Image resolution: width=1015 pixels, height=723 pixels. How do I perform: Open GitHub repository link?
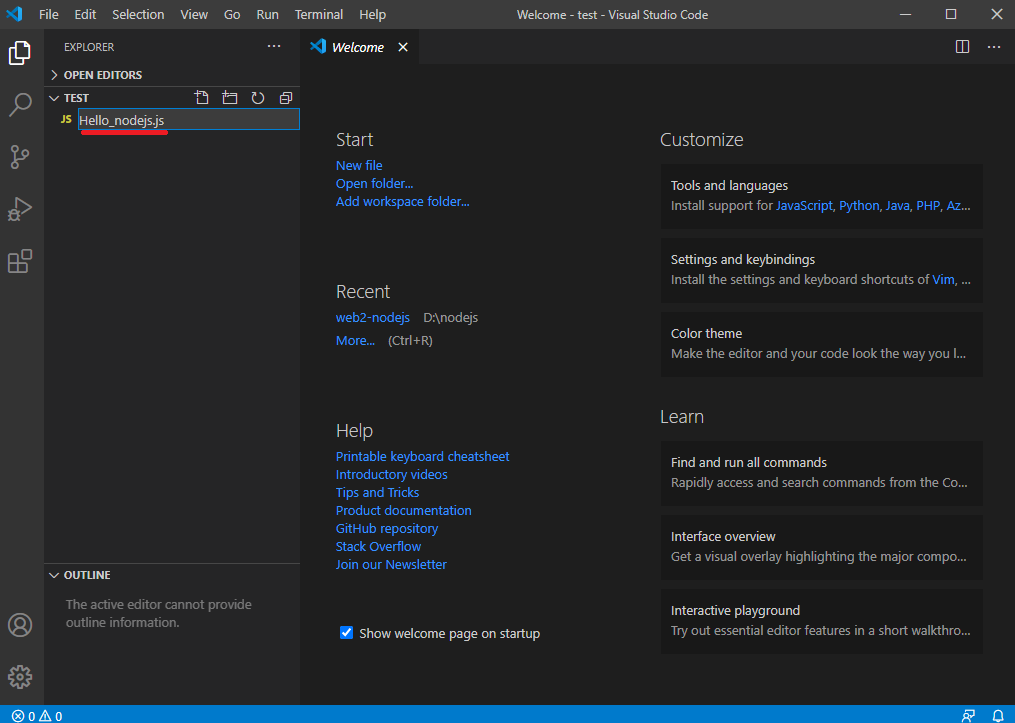coord(387,529)
